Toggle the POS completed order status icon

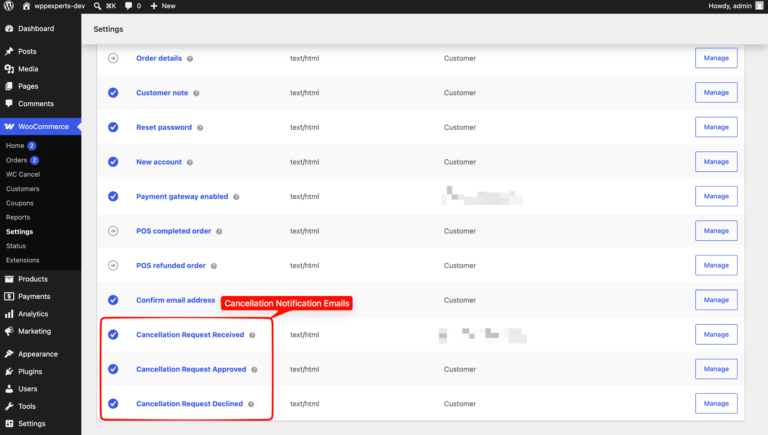[x=113, y=231]
